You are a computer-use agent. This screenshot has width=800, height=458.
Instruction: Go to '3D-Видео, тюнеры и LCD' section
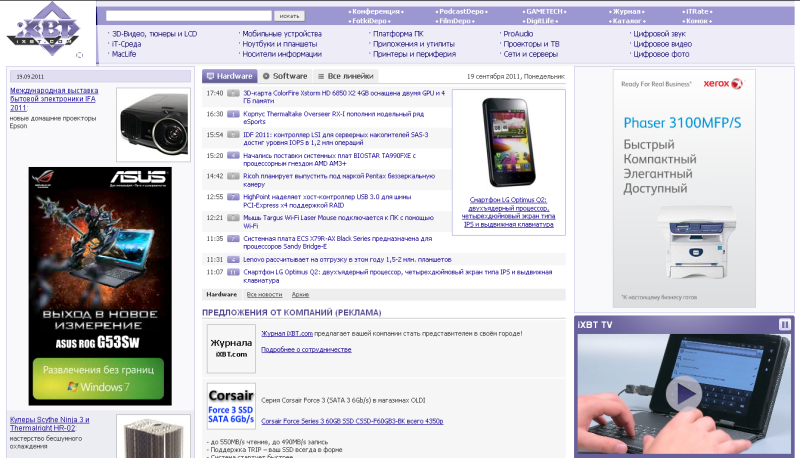point(154,34)
